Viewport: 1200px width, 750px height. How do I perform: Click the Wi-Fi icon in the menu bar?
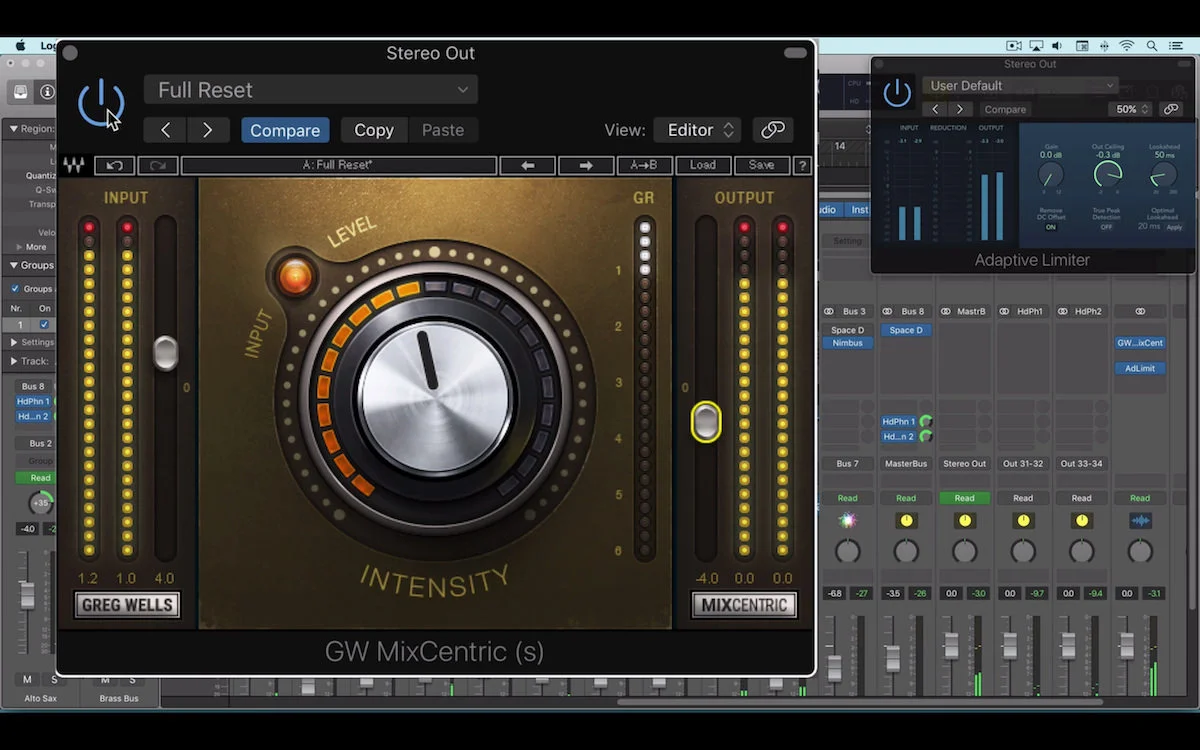[1128, 45]
